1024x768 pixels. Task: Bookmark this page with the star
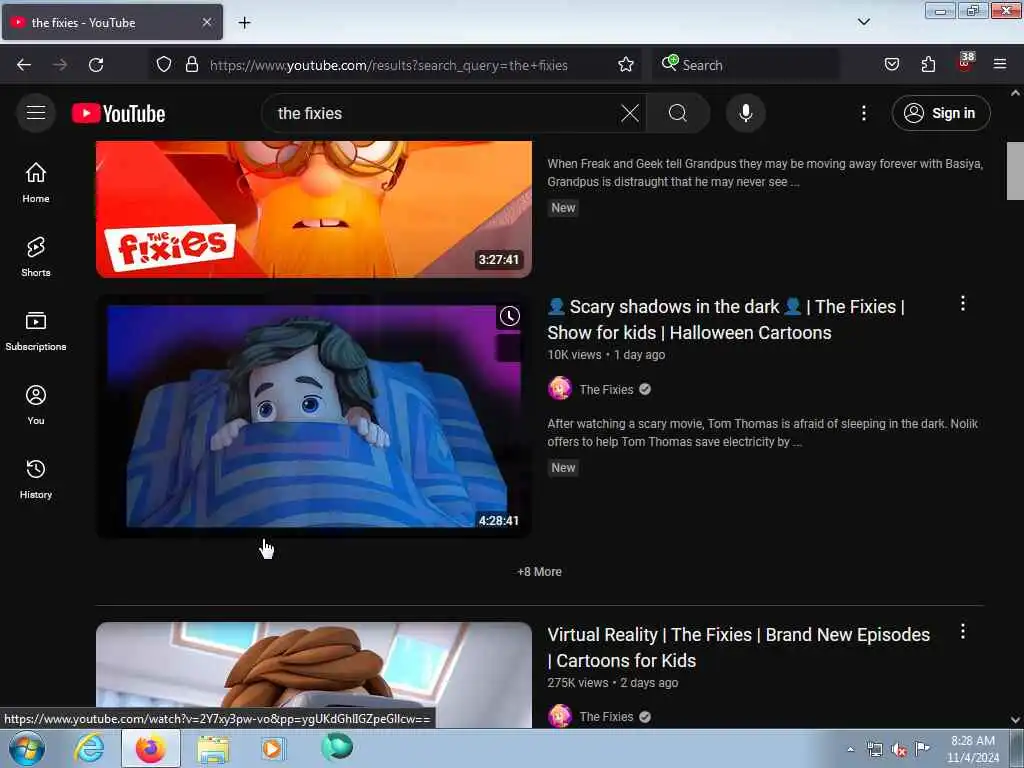(626, 65)
